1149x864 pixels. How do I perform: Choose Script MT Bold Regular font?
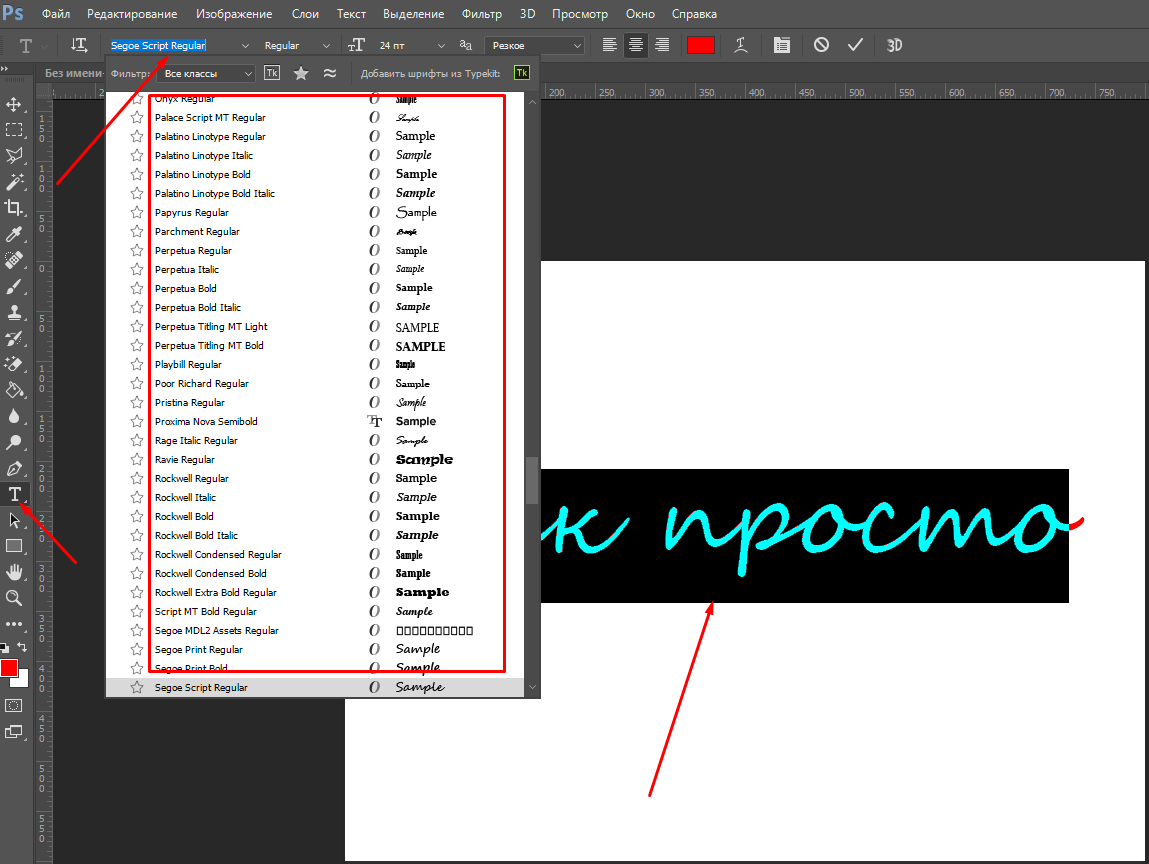click(315, 611)
